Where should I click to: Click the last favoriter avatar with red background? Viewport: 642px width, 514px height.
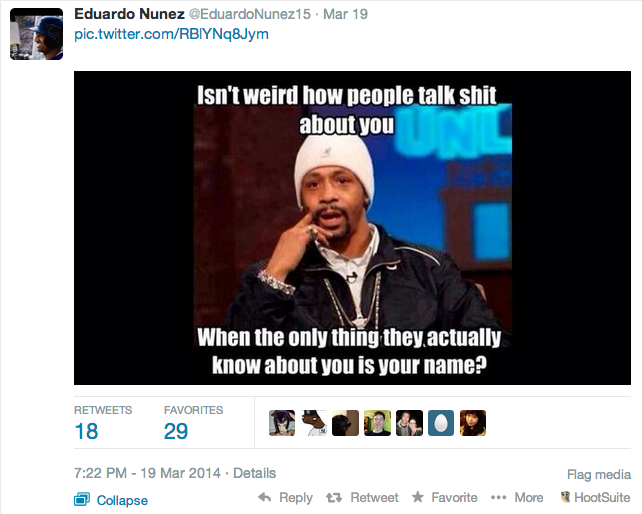click(472, 423)
